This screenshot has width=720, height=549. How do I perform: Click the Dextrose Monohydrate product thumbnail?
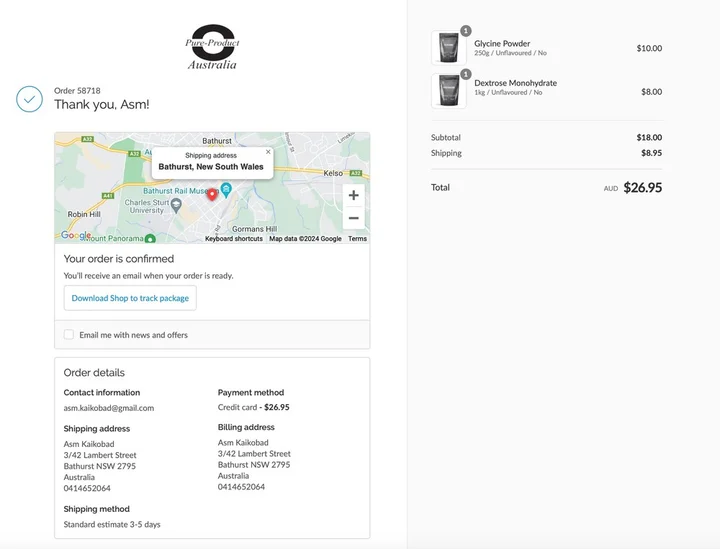(449, 91)
